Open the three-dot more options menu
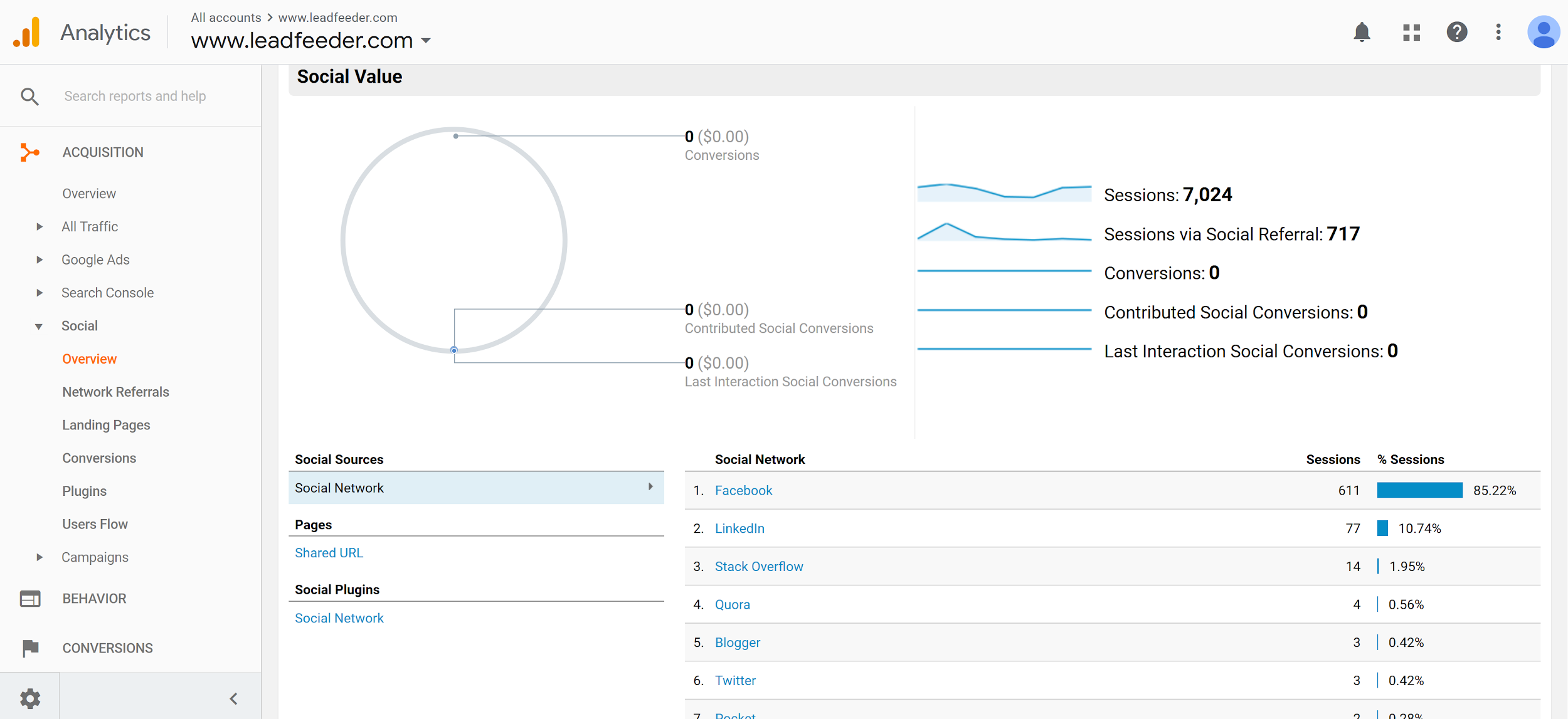The height and width of the screenshot is (719, 1568). click(1498, 32)
